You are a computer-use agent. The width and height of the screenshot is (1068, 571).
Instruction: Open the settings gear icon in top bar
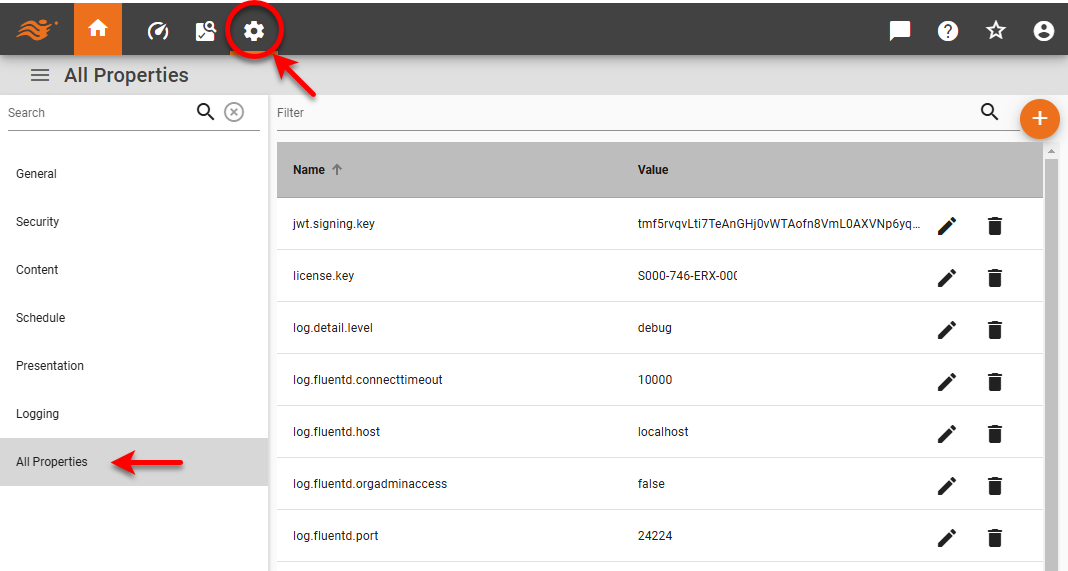click(254, 31)
